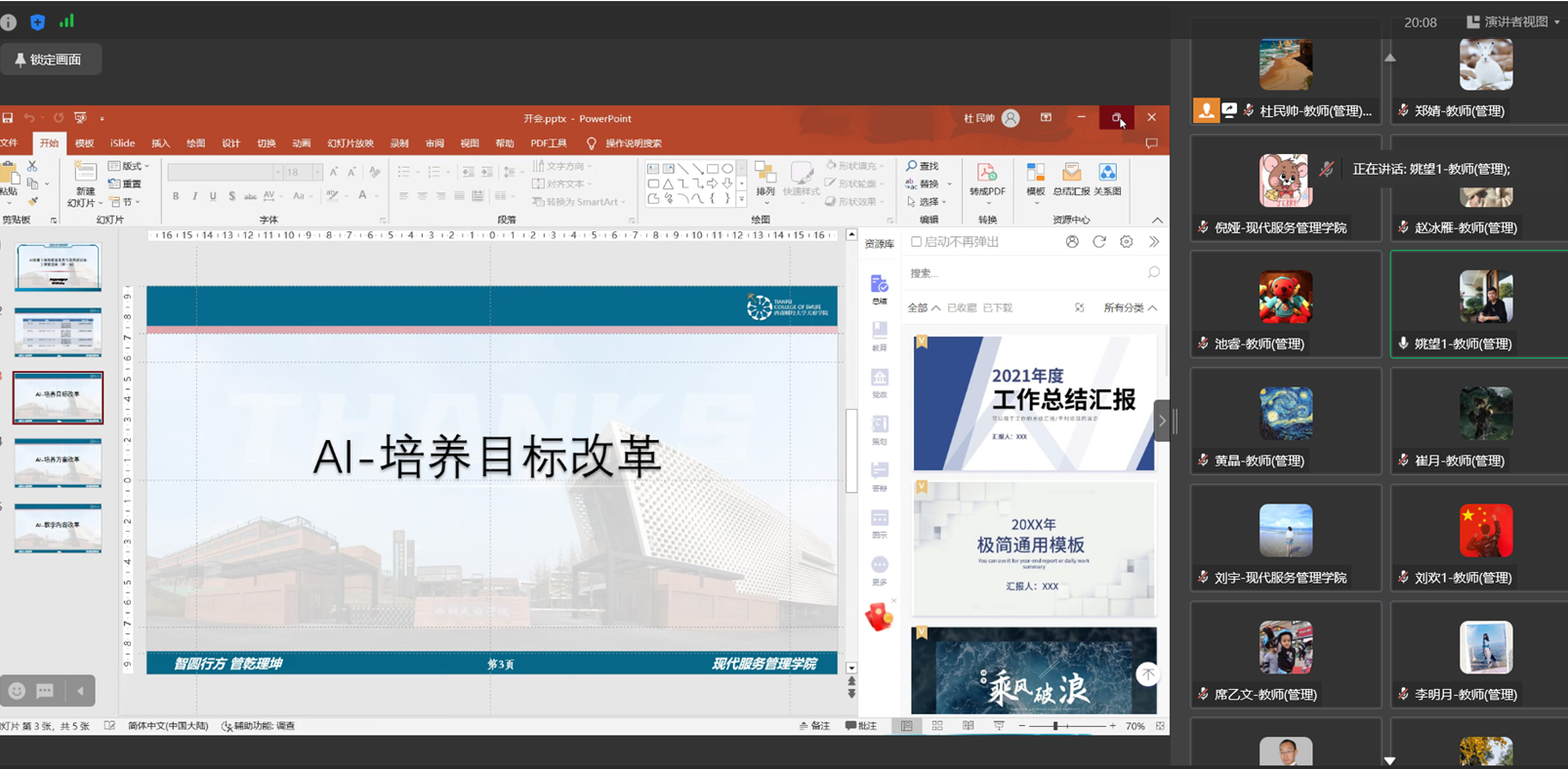Open the 版式 layout dropdown
This screenshot has height=769, width=1568.
(x=129, y=166)
